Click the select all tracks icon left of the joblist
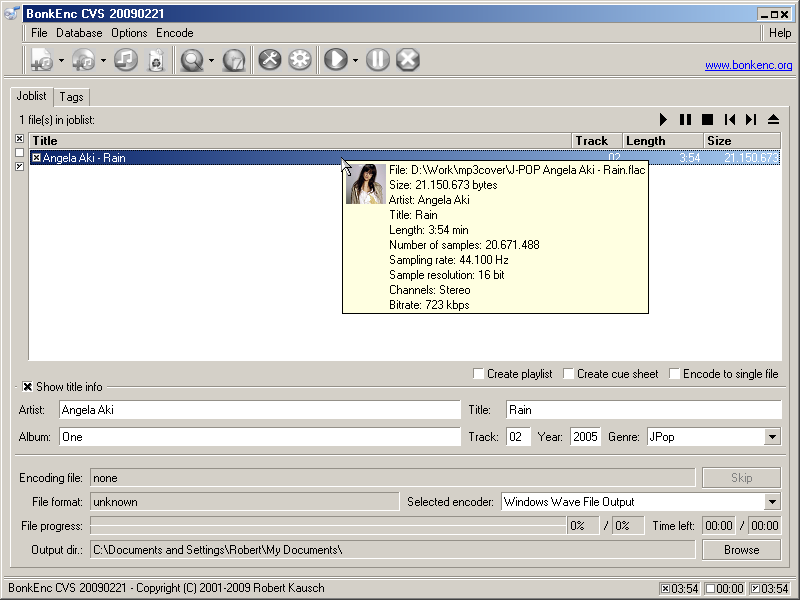The height and width of the screenshot is (600, 800). (19, 138)
